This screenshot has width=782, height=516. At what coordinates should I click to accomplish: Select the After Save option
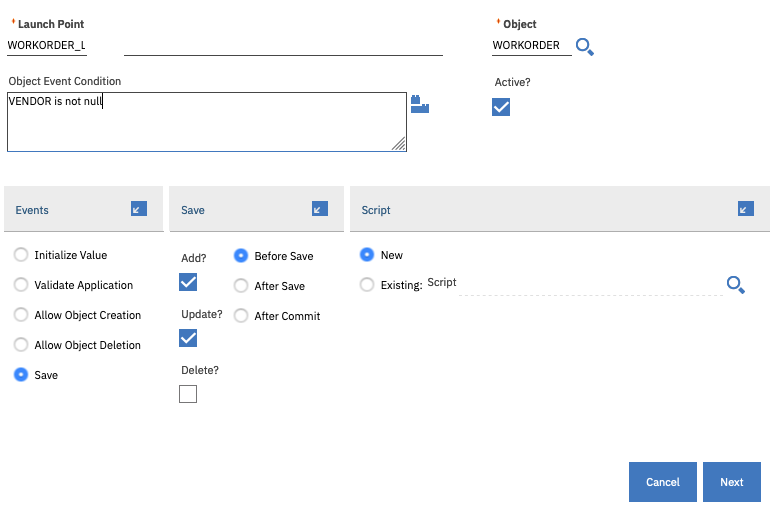point(241,286)
